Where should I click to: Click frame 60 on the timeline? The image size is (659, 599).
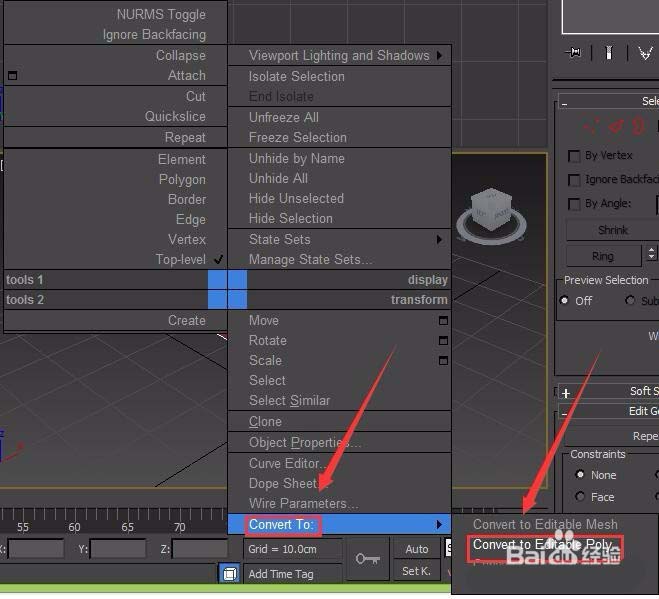click(x=74, y=527)
